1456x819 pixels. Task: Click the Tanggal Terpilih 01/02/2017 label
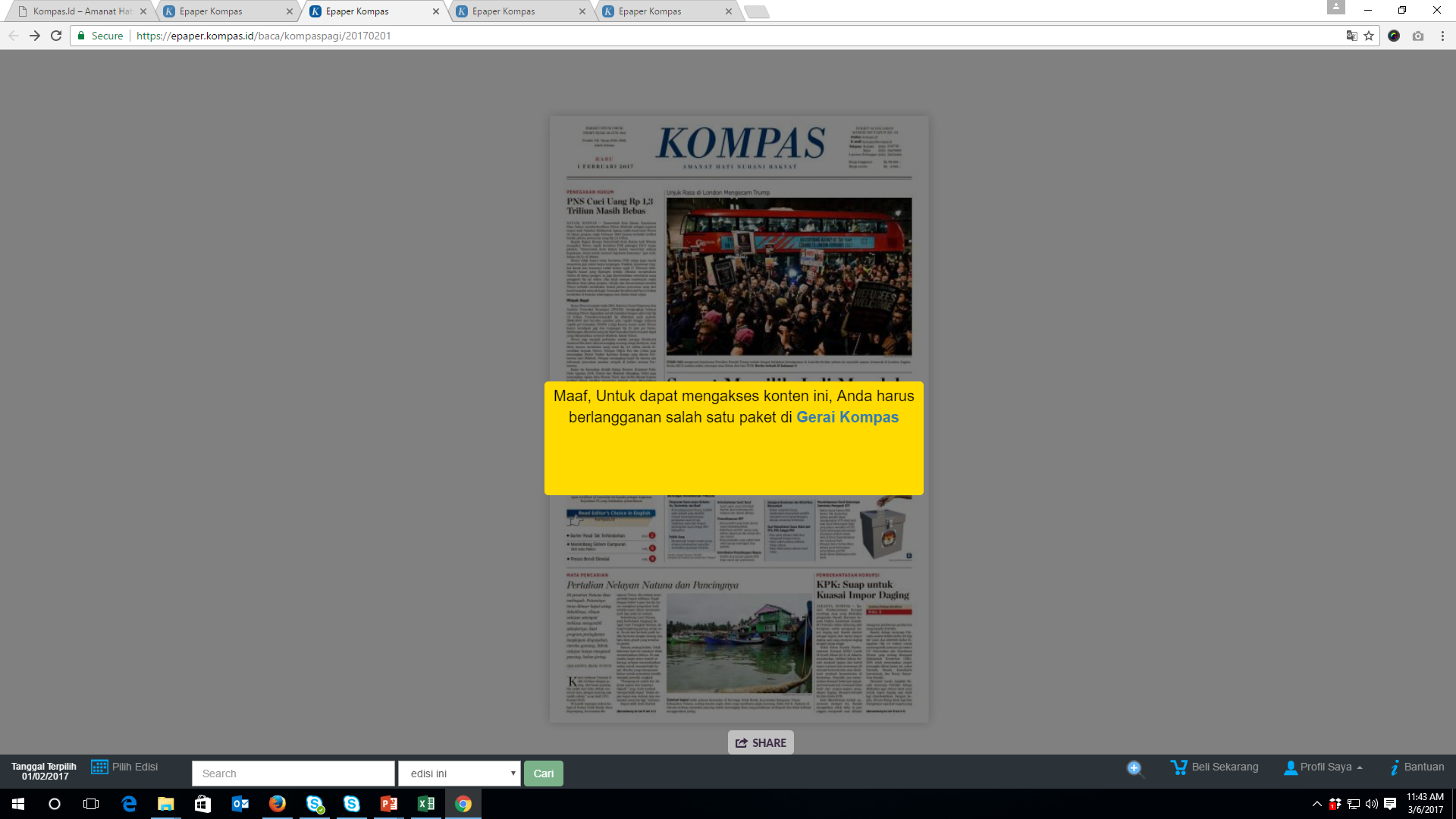[x=44, y=771]
